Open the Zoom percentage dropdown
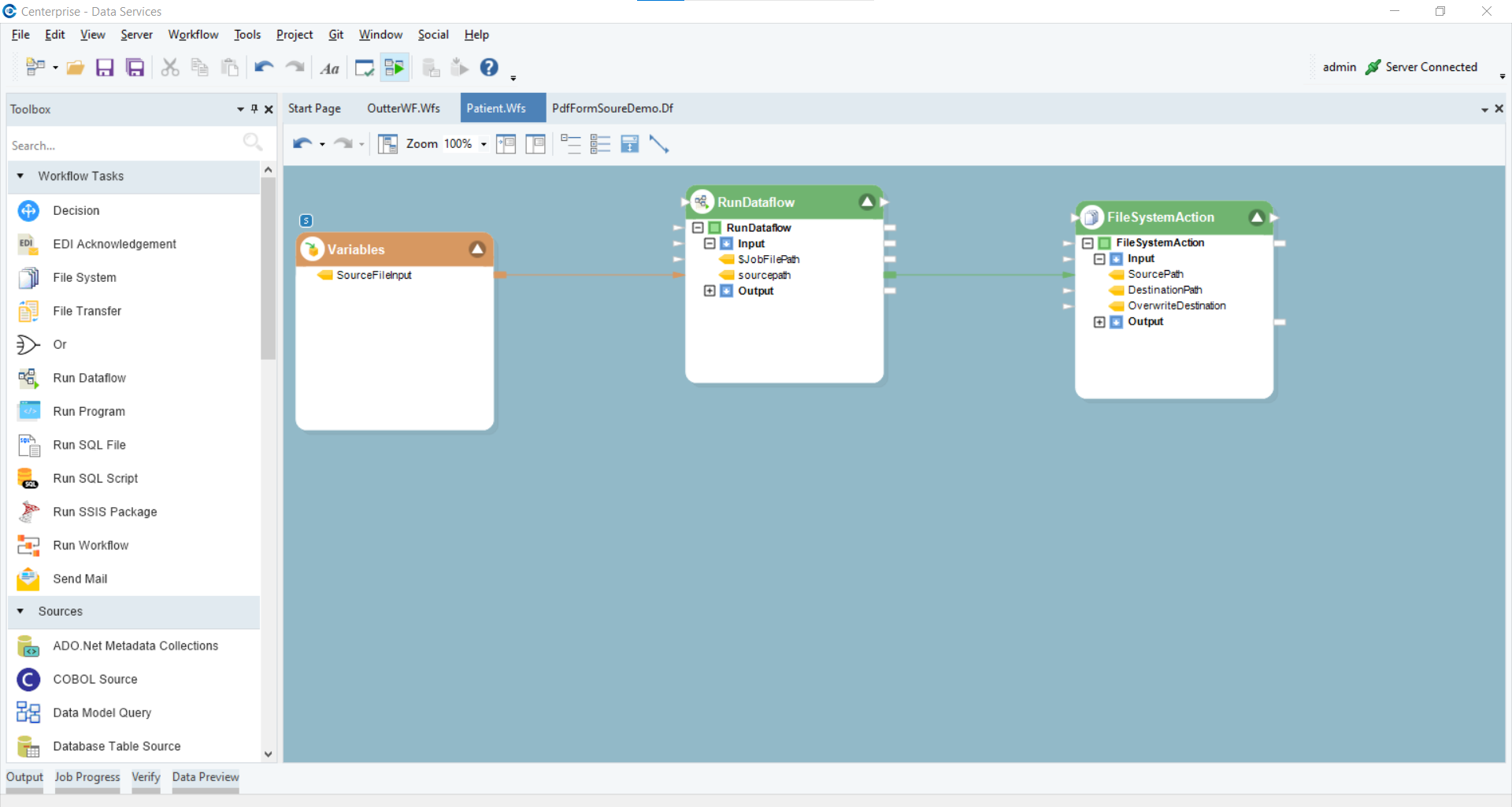The image size is (1512, 807). (x=484, y=144)
